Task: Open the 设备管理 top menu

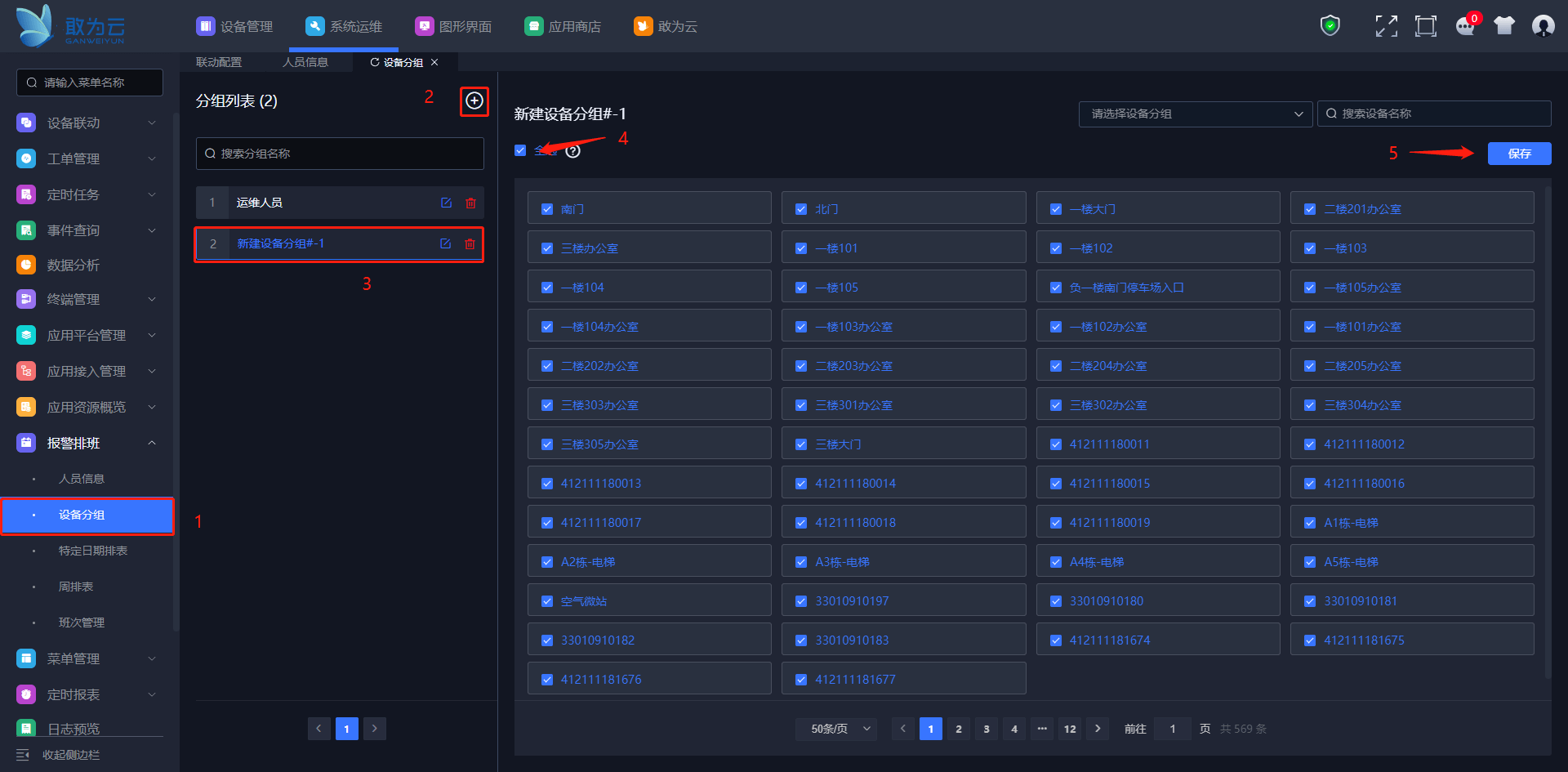Action: point(235,26)
